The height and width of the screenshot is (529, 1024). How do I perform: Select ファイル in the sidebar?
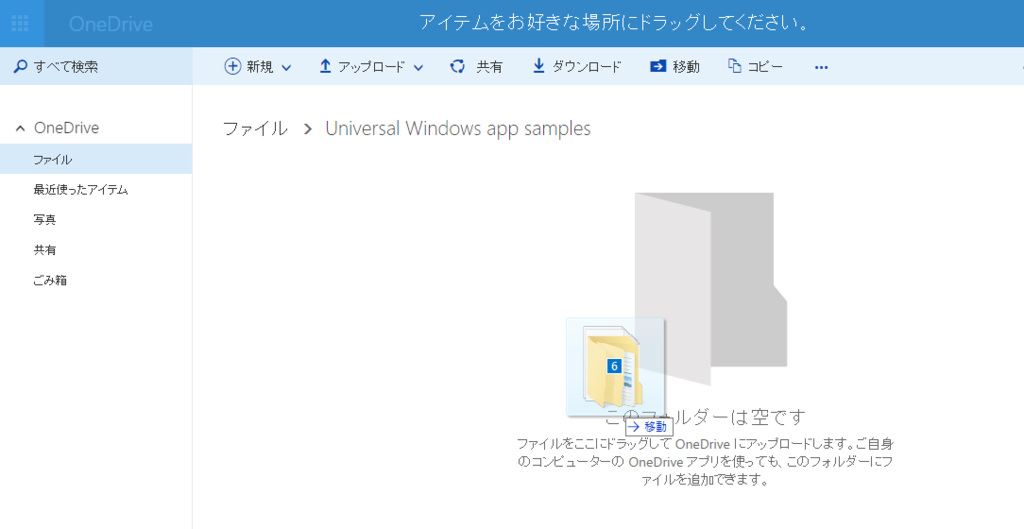coord(96,159)
